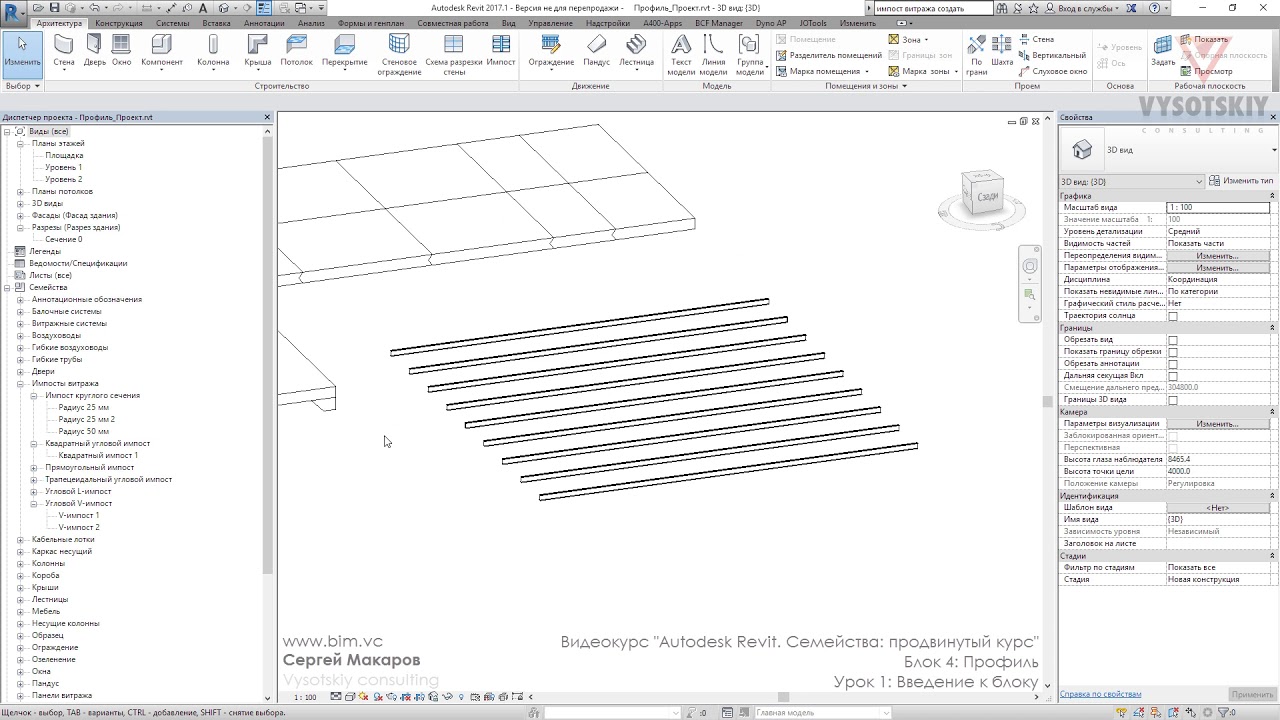Select the Ограждение (Railing) tool
This screenshot has height=720, width=1280.
click(x=551, y=51)
